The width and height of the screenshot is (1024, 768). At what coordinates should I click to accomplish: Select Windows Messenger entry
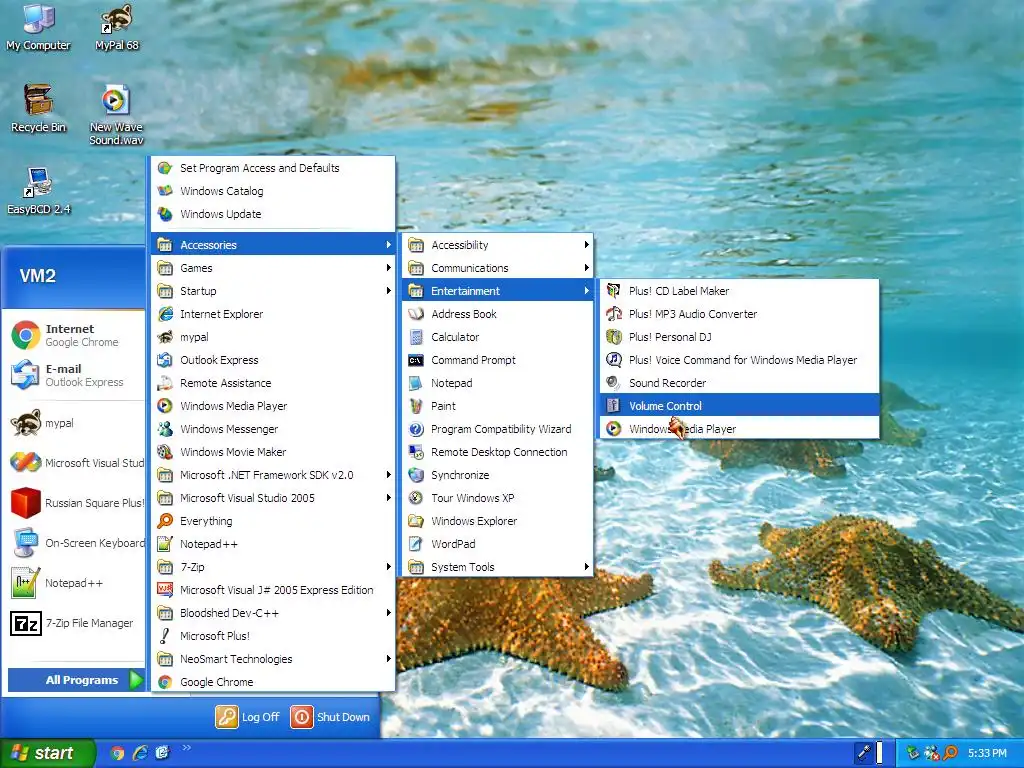click(273, 429)
